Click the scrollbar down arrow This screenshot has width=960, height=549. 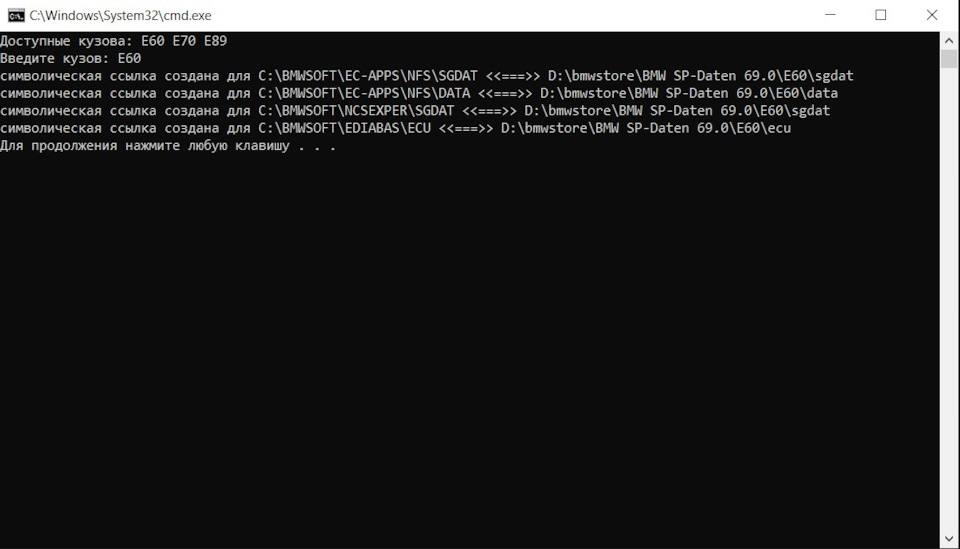pyautogui.click(x=950, y=540)
